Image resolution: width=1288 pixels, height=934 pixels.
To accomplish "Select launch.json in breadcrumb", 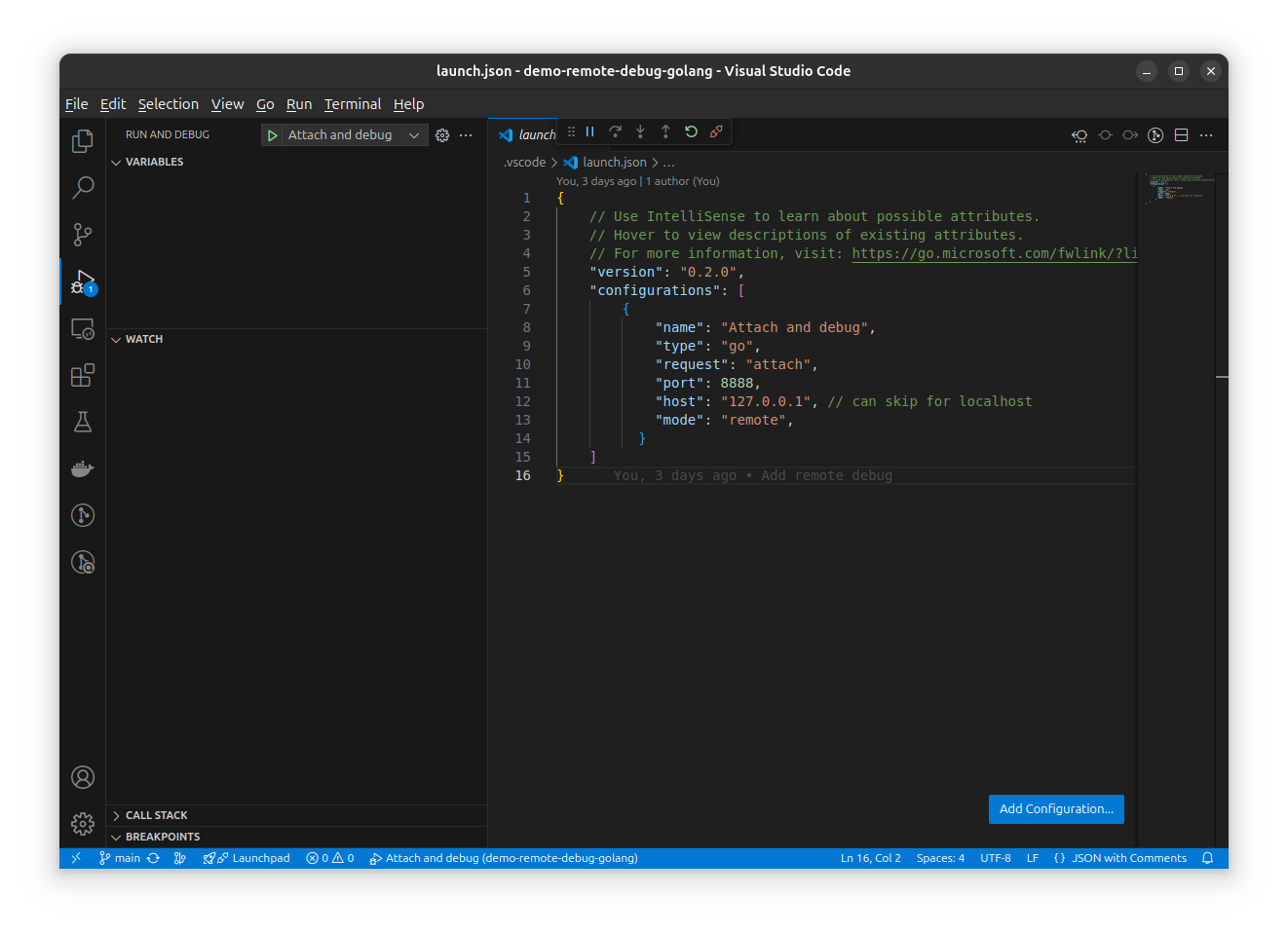I will [605, 163].
